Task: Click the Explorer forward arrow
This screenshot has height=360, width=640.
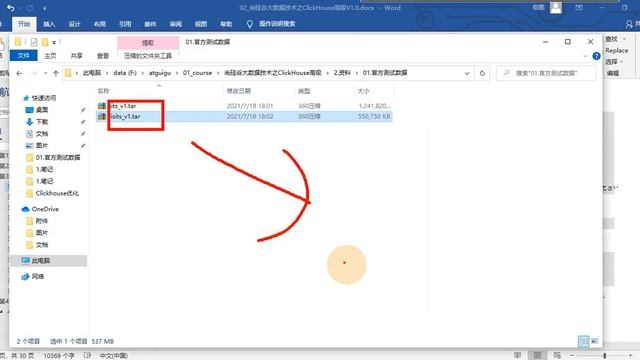Action: [34, 73]
